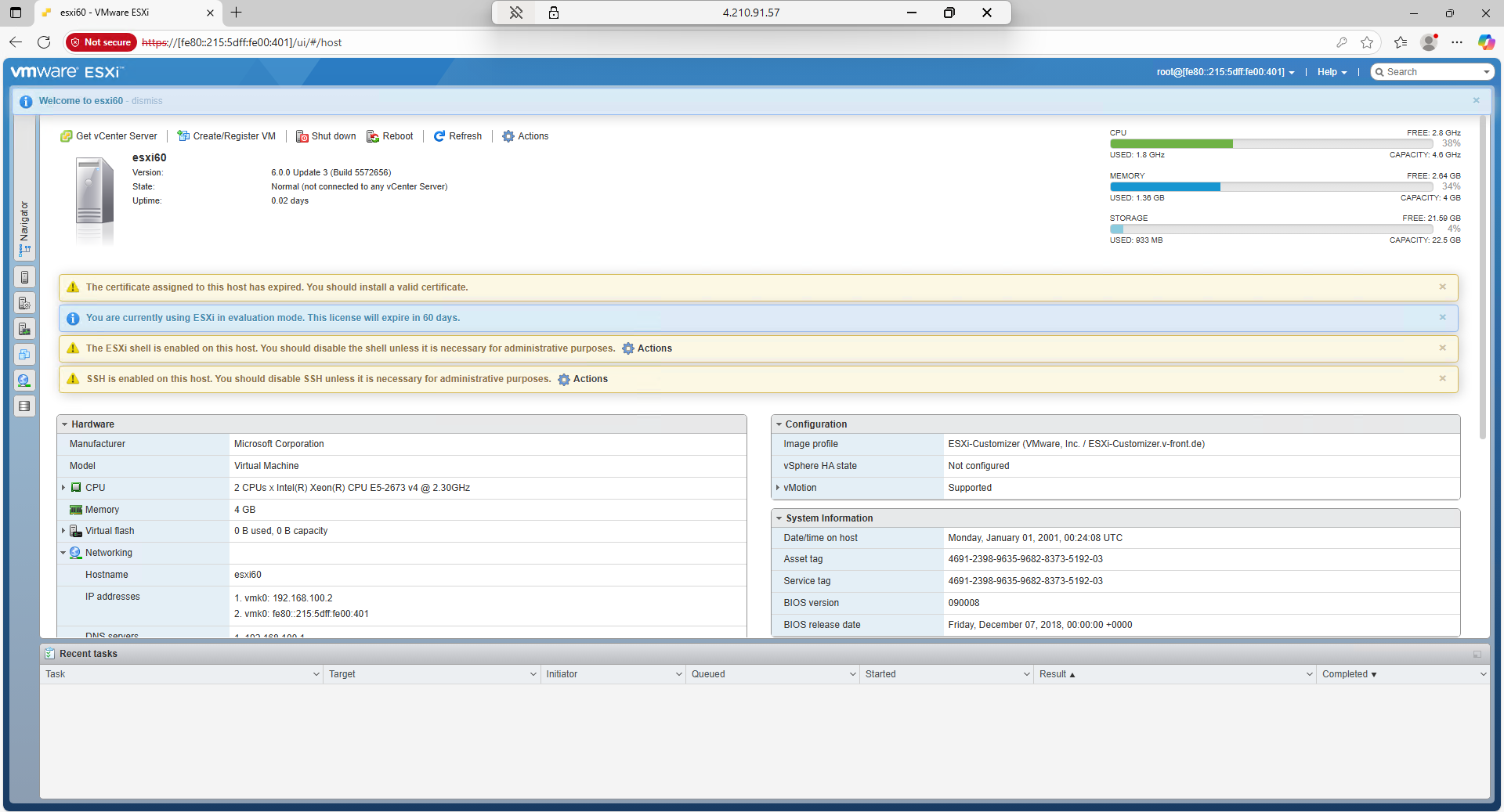Image resolution: width=1504 pixels, height=812 pixels.
Task: Sort Recent tasks by Completed column
Action: 1349,674
